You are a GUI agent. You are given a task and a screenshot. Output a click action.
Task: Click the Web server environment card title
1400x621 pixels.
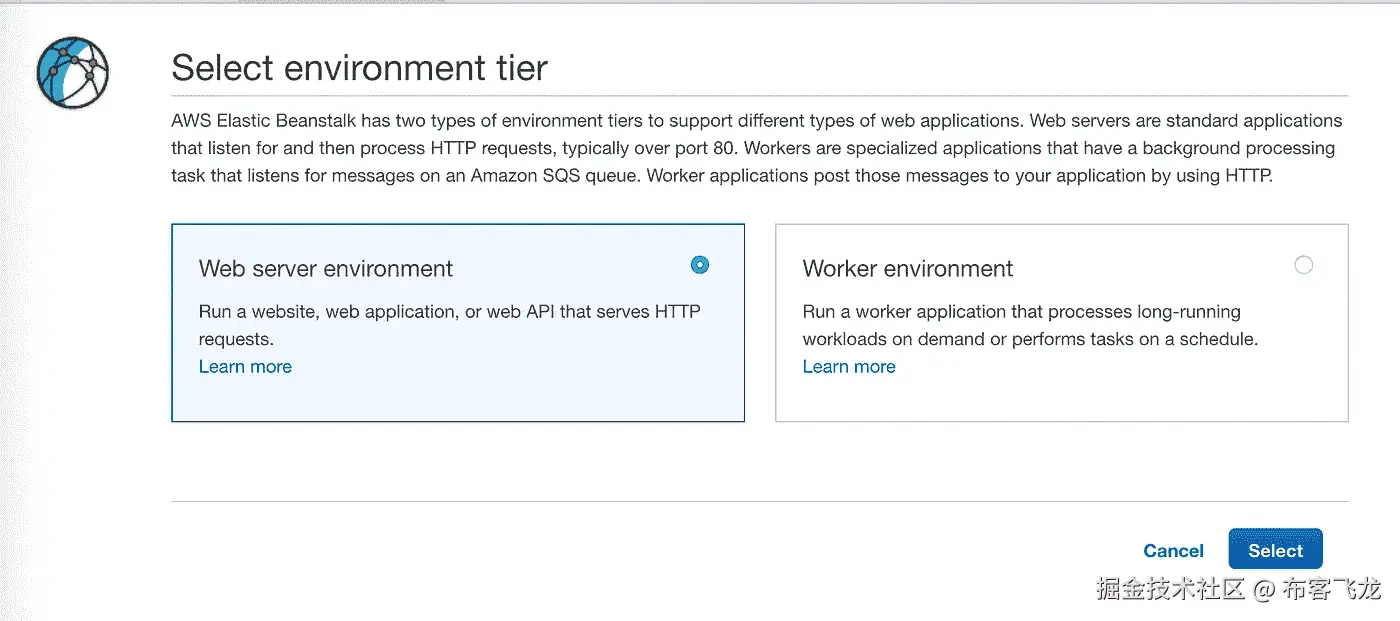pos(326,269)
